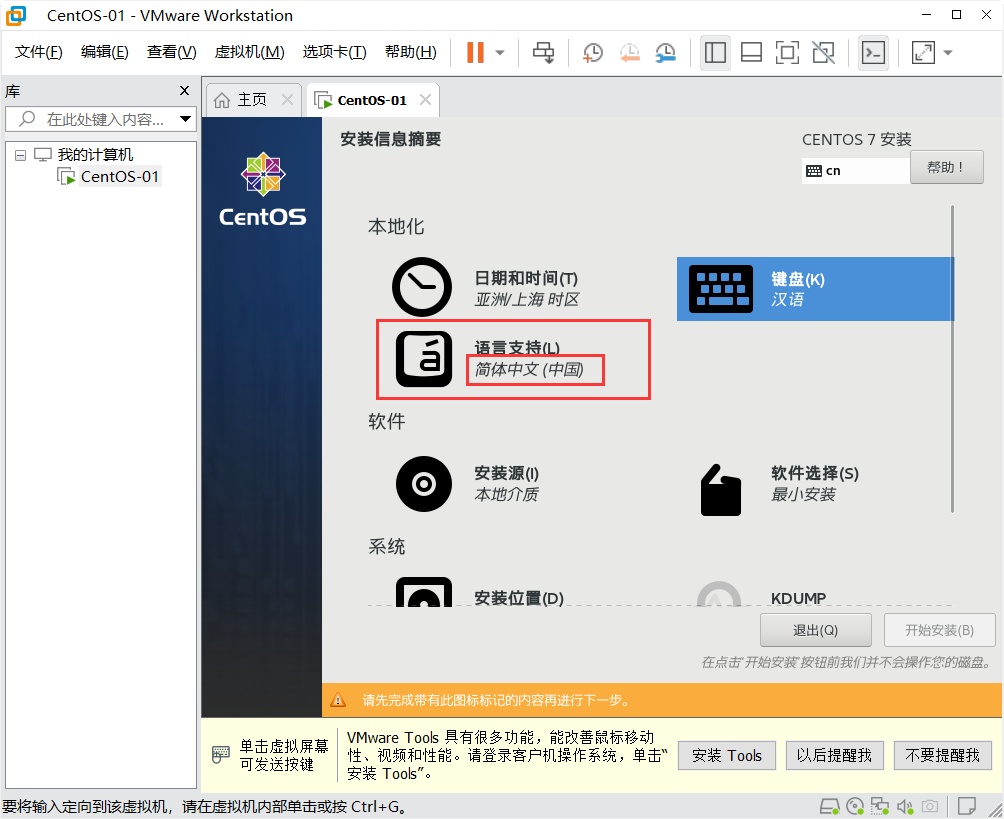Click the 退出(Q) button
This screenshot has height=819, width=1004.
pos(815,630)
